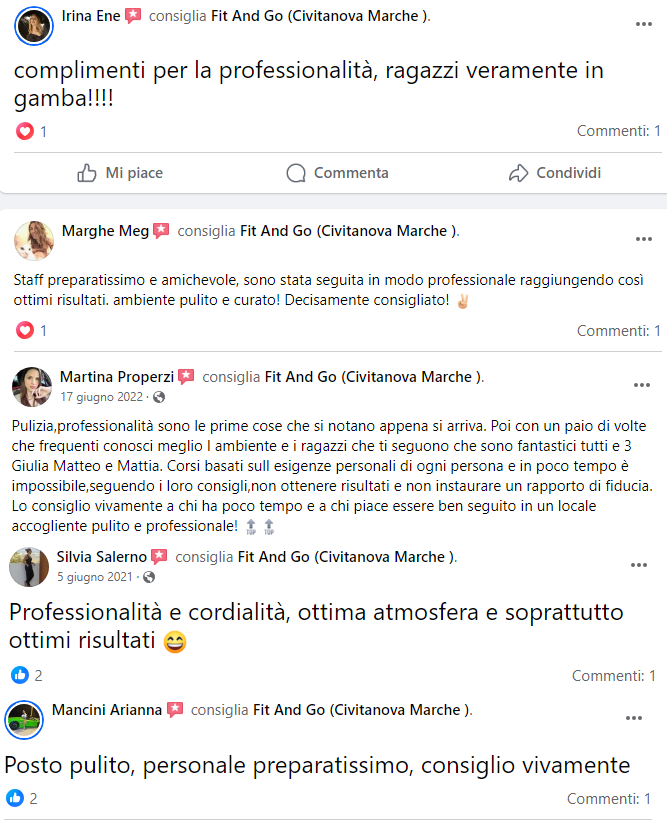
Task: Open Irina Ene's profile name link
Action: tap(91, 16)
